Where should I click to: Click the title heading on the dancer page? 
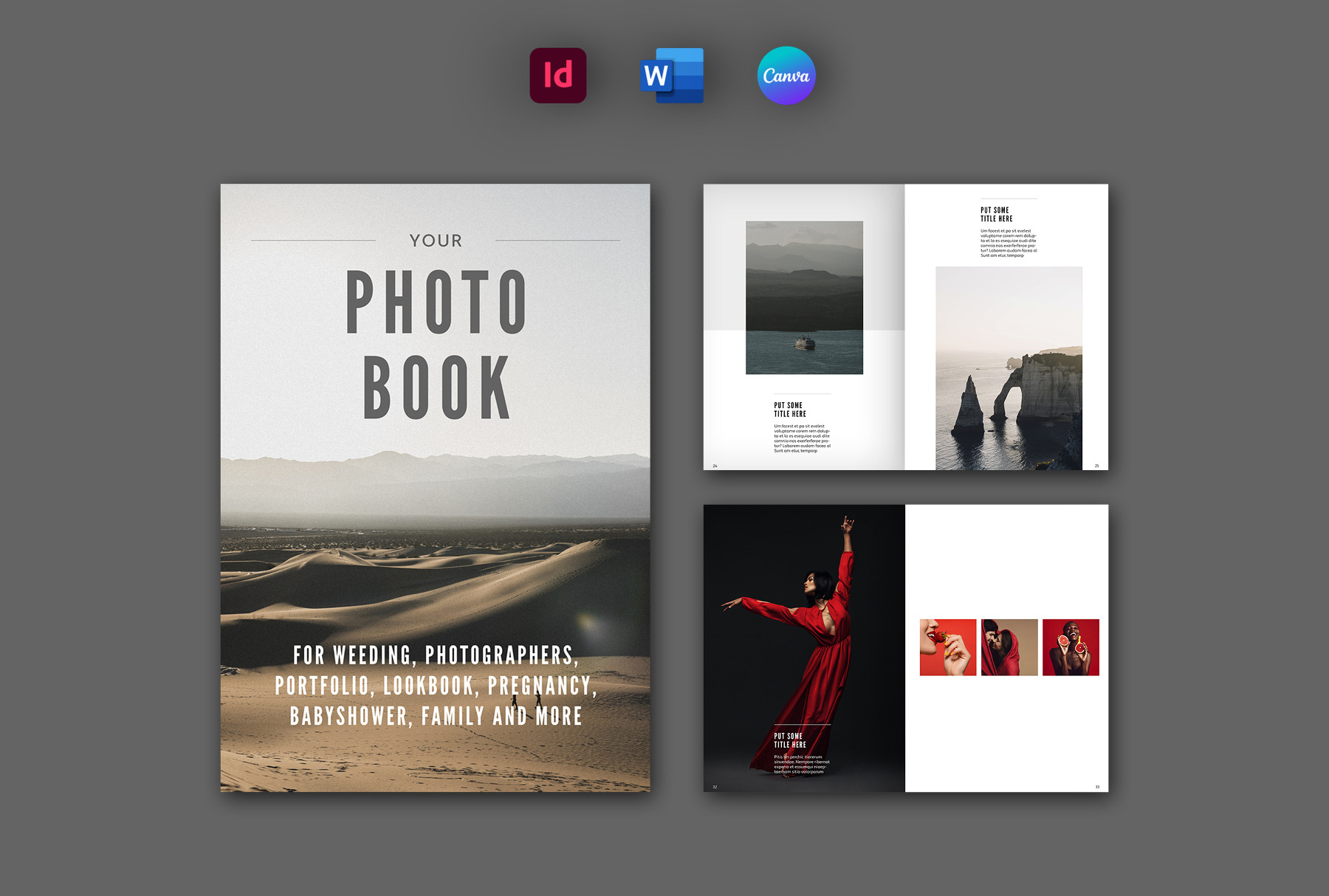tap(789, 740)
